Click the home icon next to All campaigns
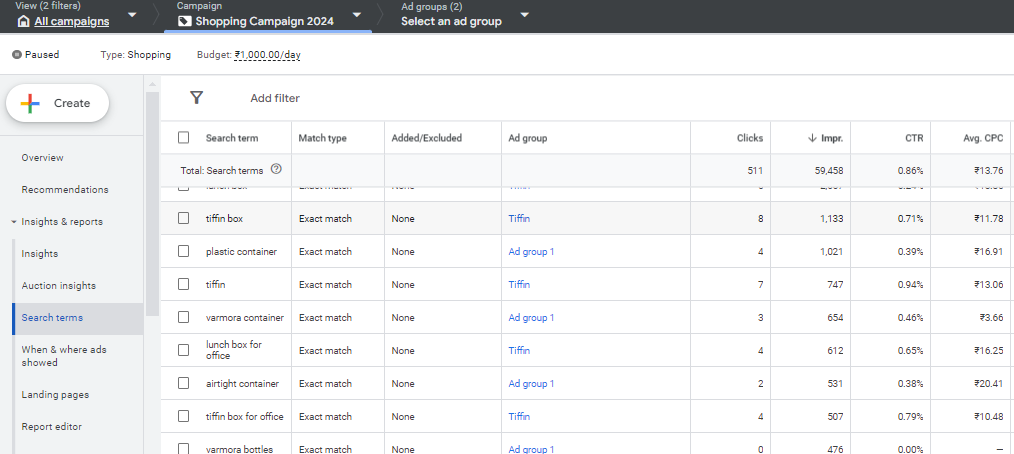 (x=24, y=20)
